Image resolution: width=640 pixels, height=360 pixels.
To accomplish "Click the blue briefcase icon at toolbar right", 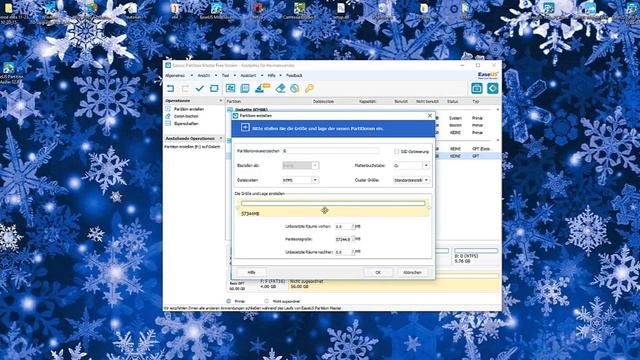I will [x=477, y=88].
